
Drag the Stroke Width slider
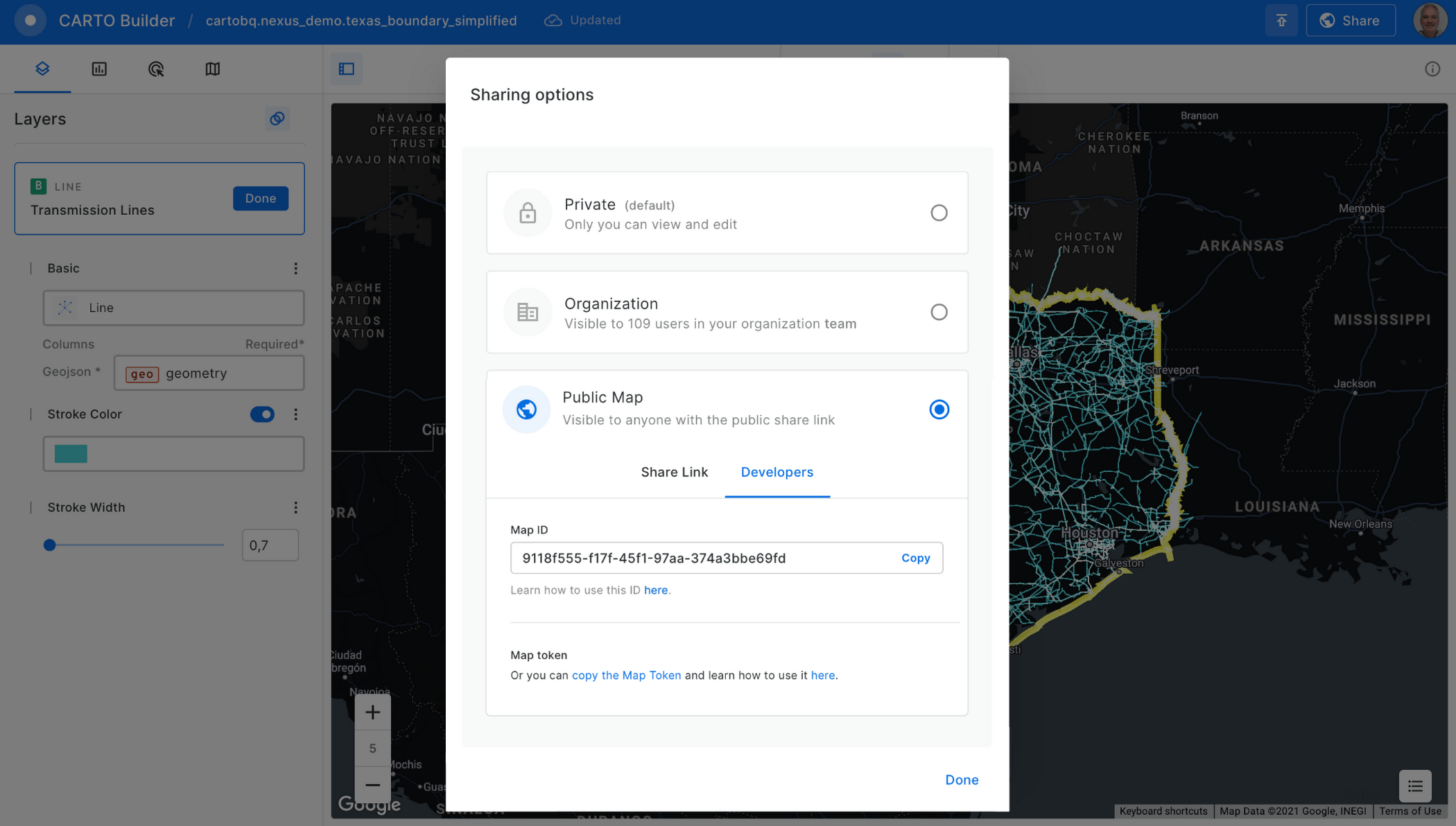(49, 546)
